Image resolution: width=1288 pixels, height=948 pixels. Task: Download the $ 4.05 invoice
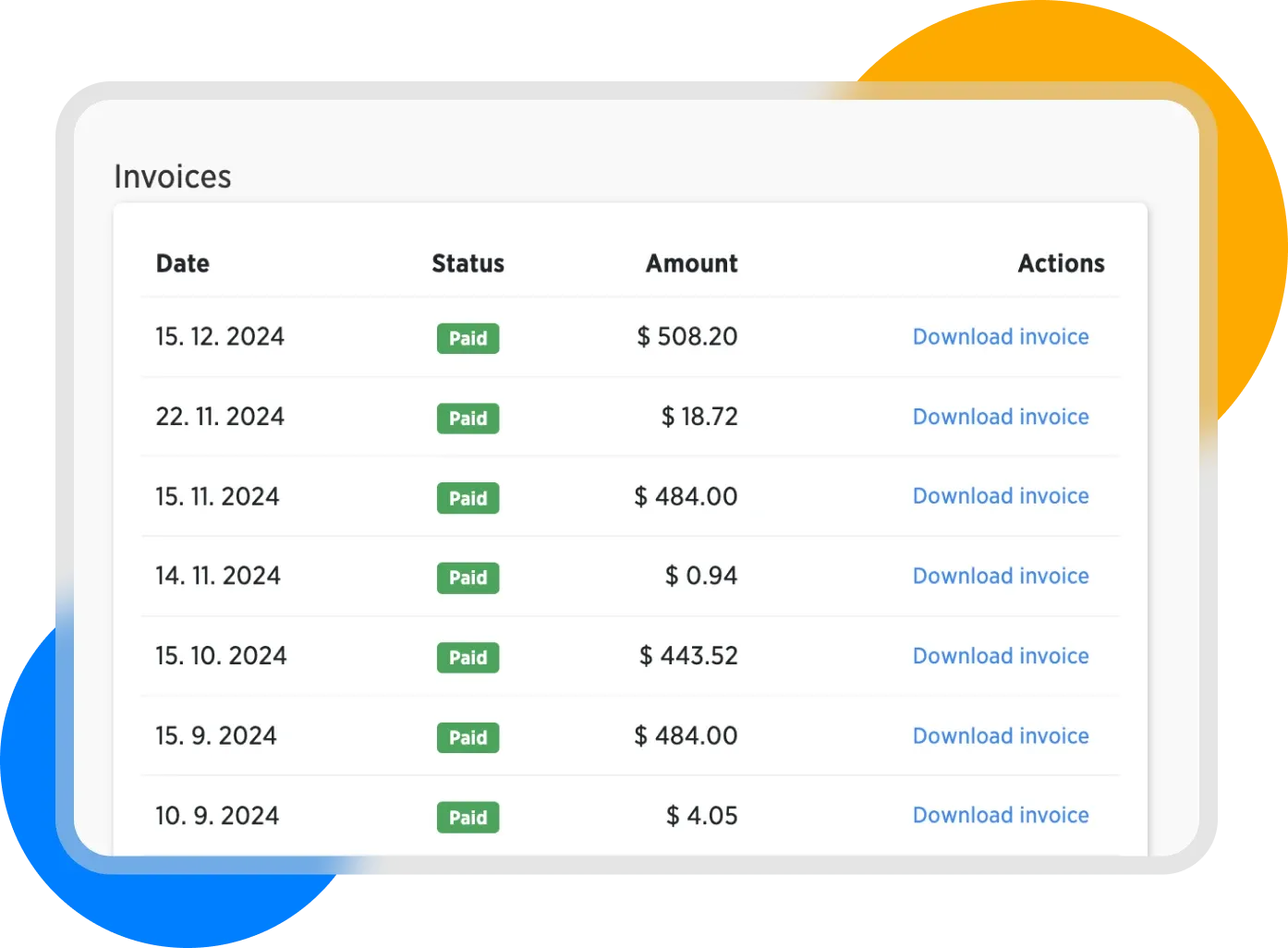click(1000, 816)
